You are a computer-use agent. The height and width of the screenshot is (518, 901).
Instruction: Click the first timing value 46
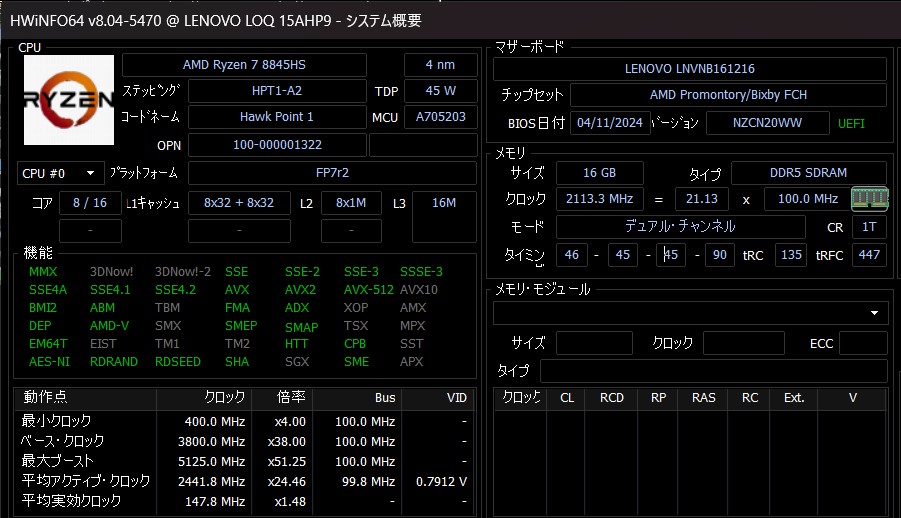(572, 255)
